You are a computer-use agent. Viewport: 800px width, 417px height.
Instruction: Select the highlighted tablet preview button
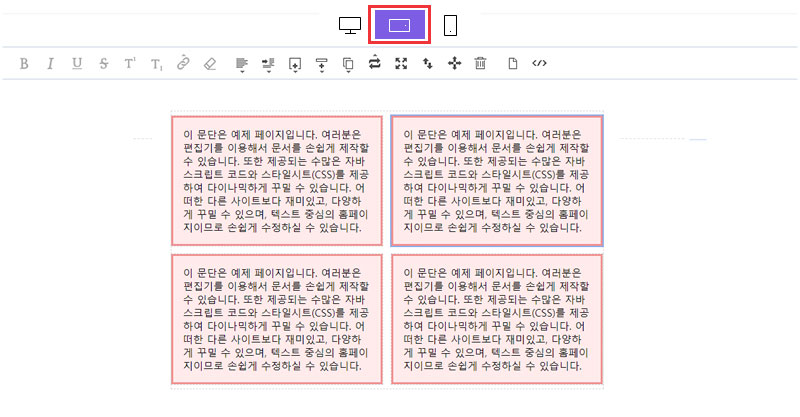pyautogui.click(x=400, y=25)
